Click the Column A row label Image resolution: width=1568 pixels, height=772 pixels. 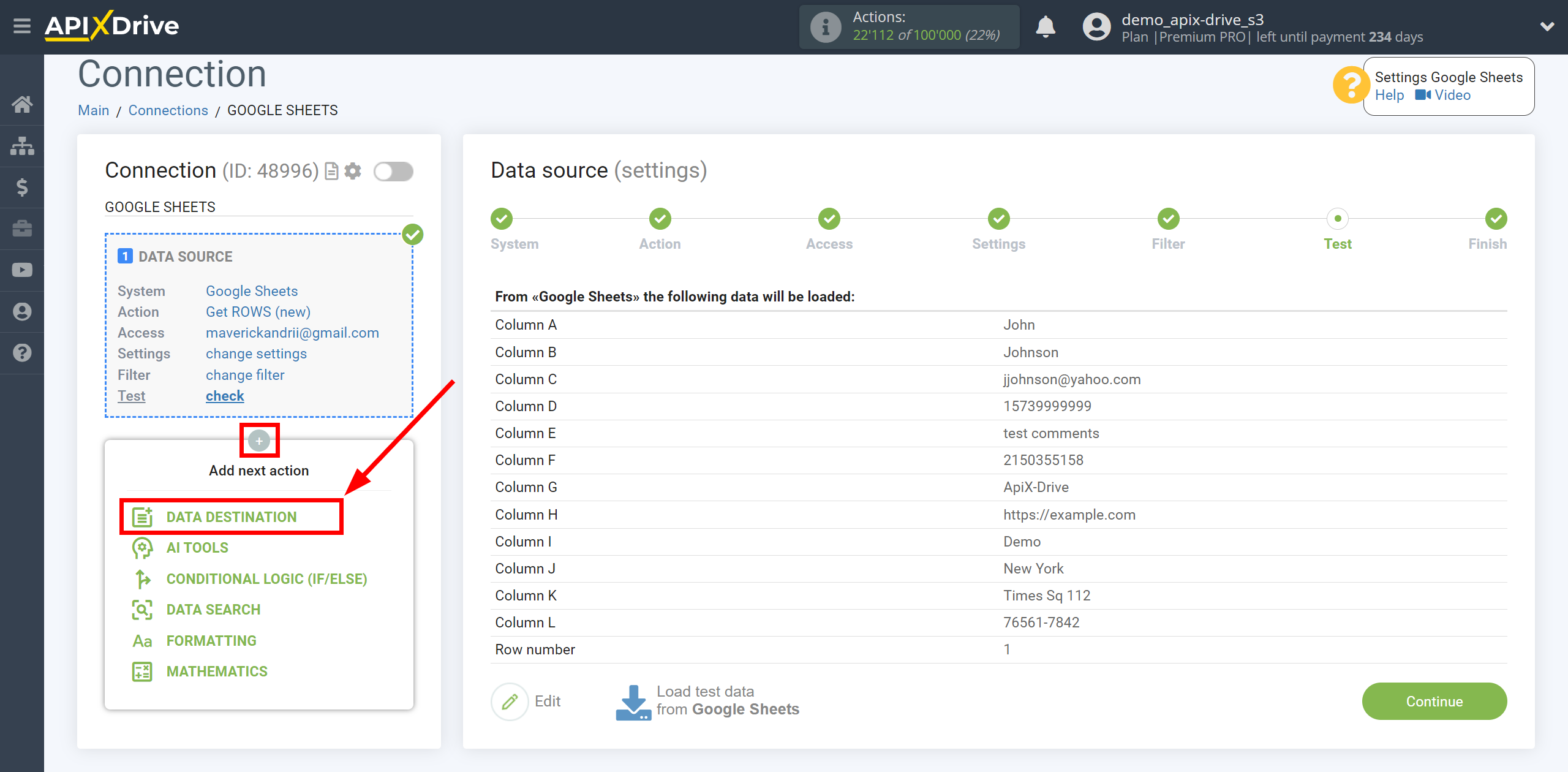pos(526,325)
